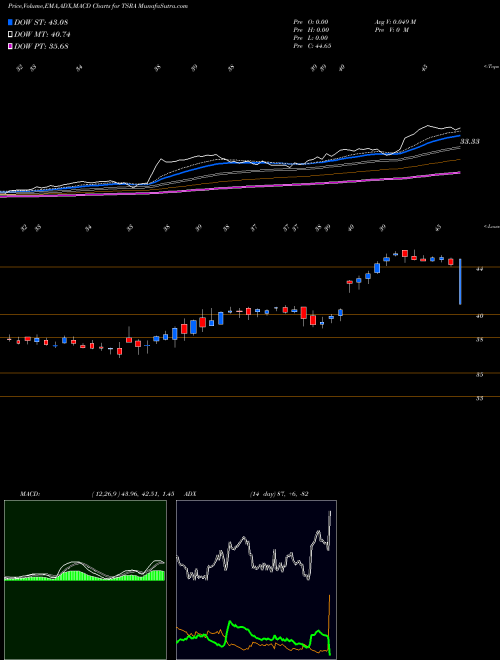
Task: Click the 'Pre O: 0.00' value
Action: click(311, 22)
